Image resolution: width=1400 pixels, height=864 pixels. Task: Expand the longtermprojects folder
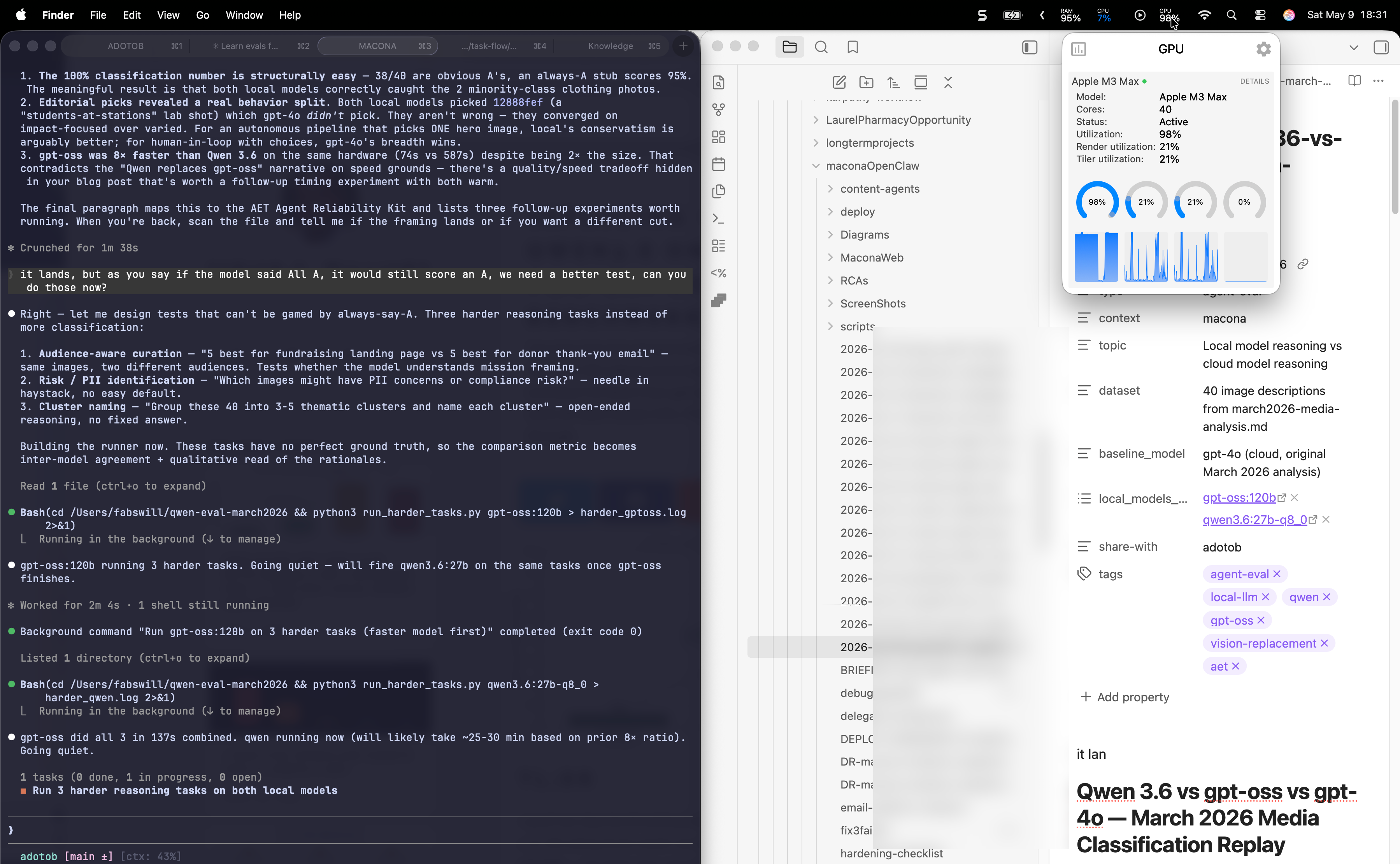point(816,142)
